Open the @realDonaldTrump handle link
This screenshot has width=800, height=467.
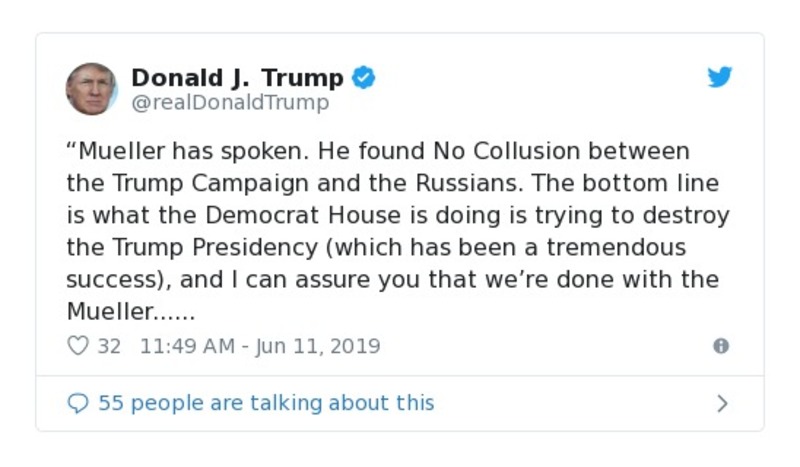pyautogui.click(x=230, y=103)
